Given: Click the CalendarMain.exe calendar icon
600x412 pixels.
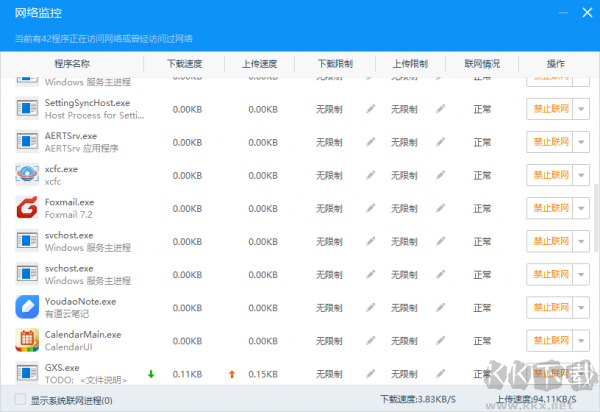Looking at the screenshot, I should (27, 340).
